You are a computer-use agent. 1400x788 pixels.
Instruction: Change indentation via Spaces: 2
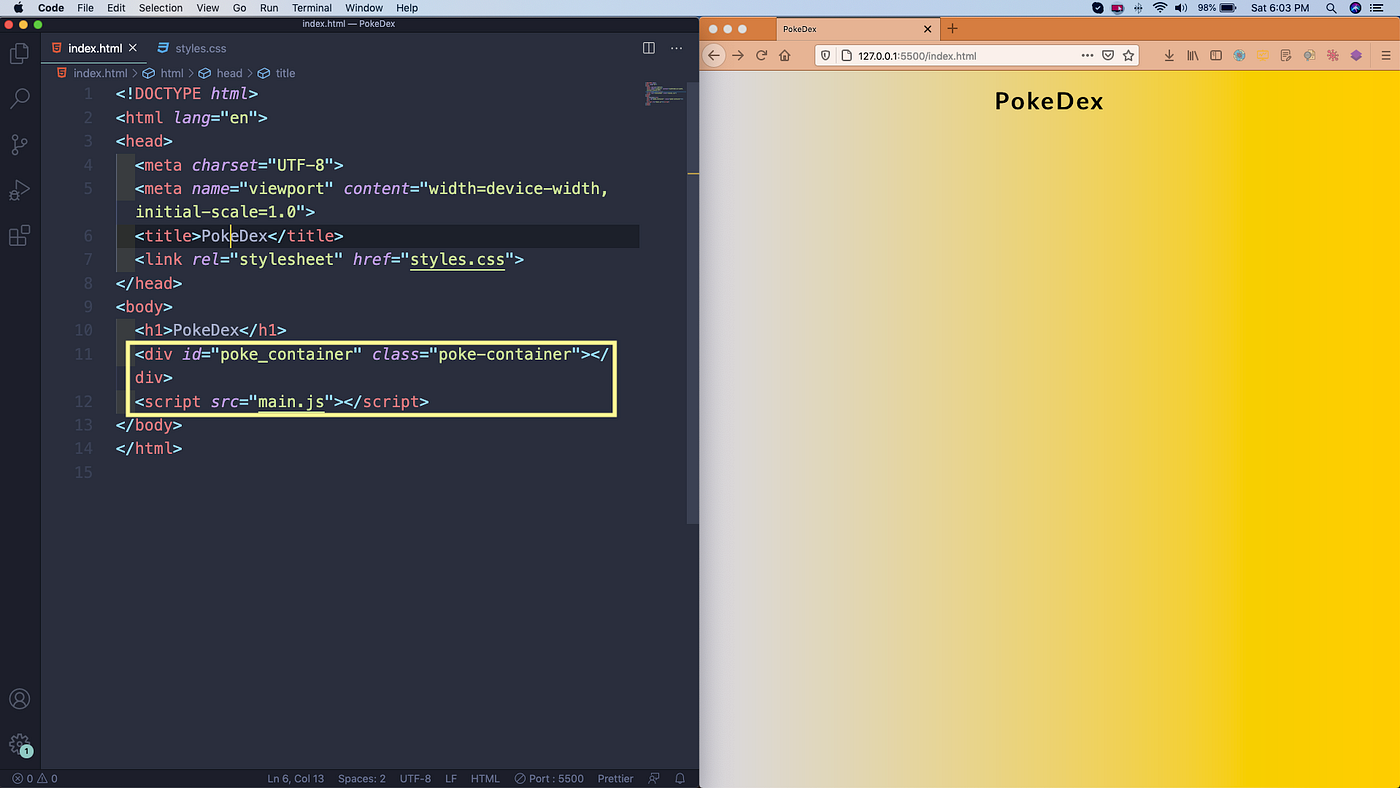pos(361,778)
